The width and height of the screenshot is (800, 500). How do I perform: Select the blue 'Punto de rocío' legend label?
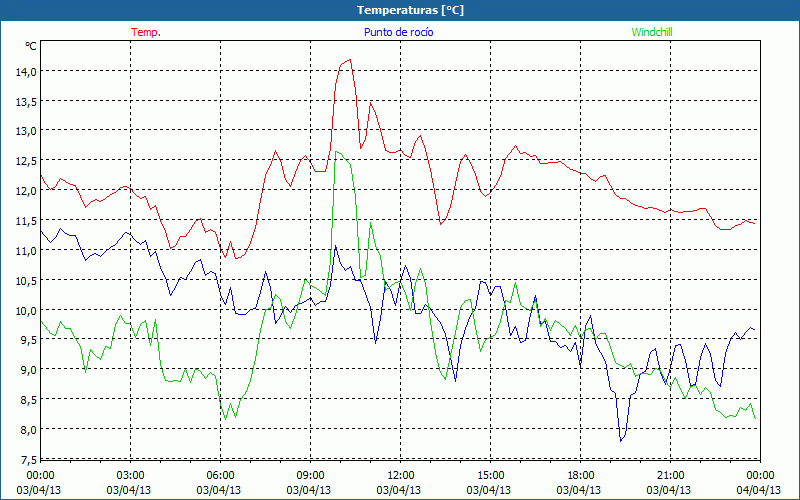coord(398,32)
